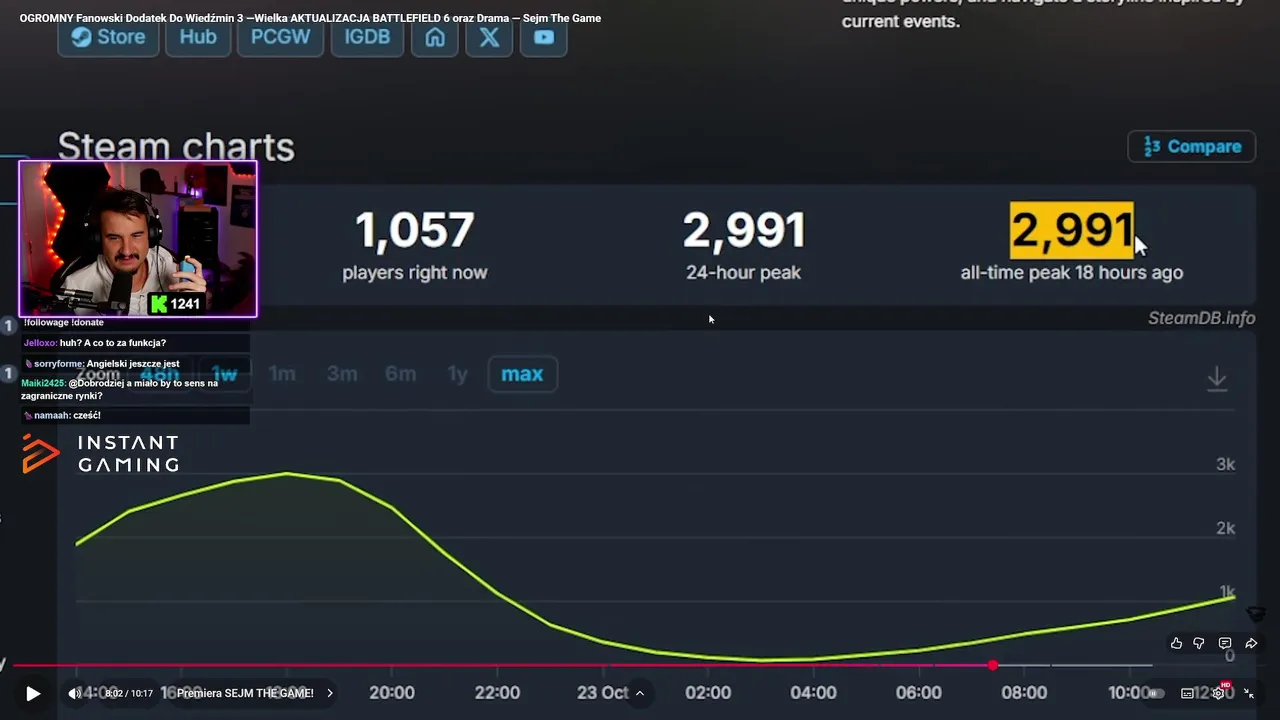
Task: Select the 3m zoom range
Action: click(342, 374)
